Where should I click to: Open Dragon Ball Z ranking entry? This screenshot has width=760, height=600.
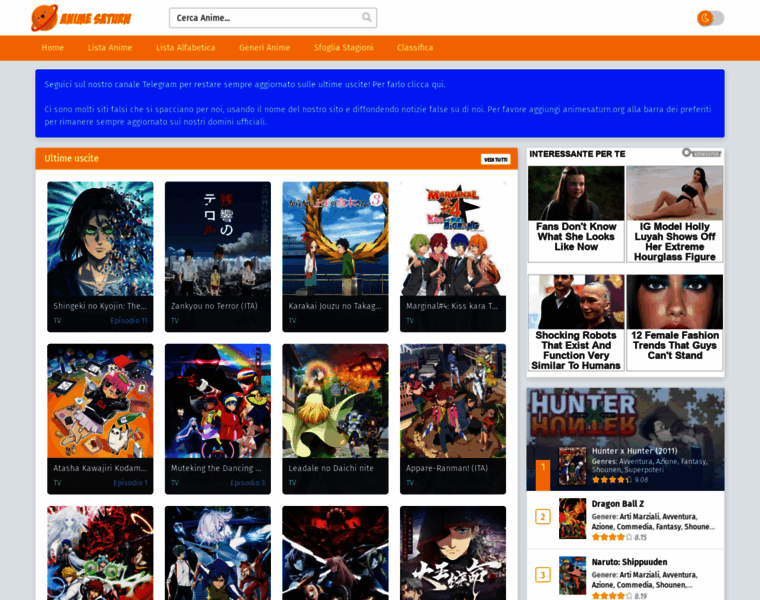click(x=625, y=520)
